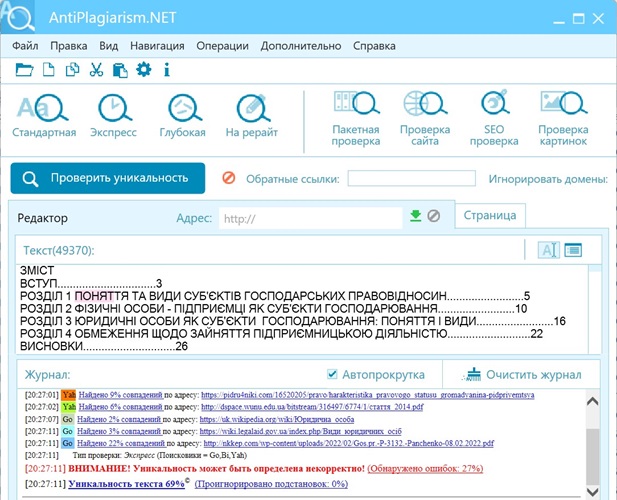Click the journal scrollbar down arrow

(592, 491)
